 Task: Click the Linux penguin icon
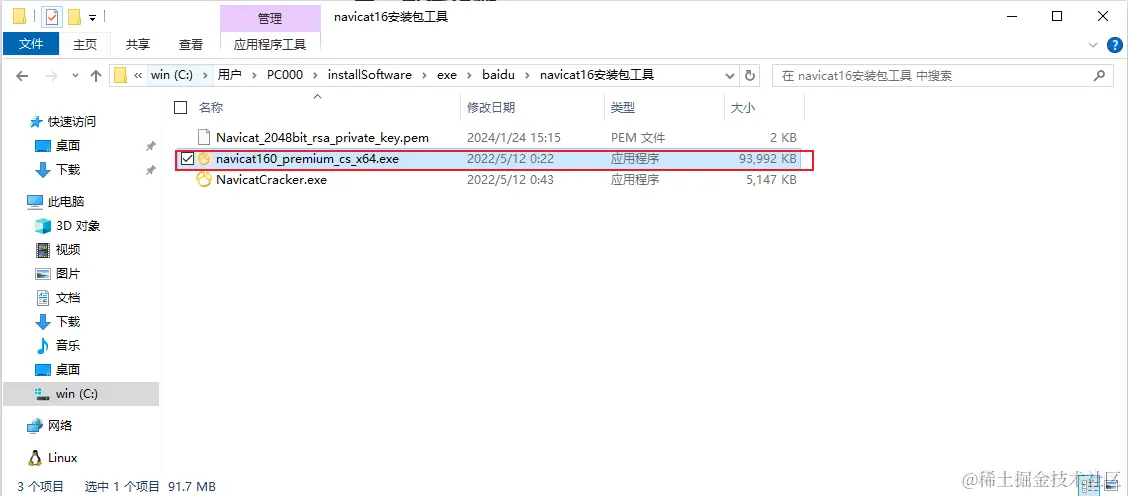click(x=35, y=457)
